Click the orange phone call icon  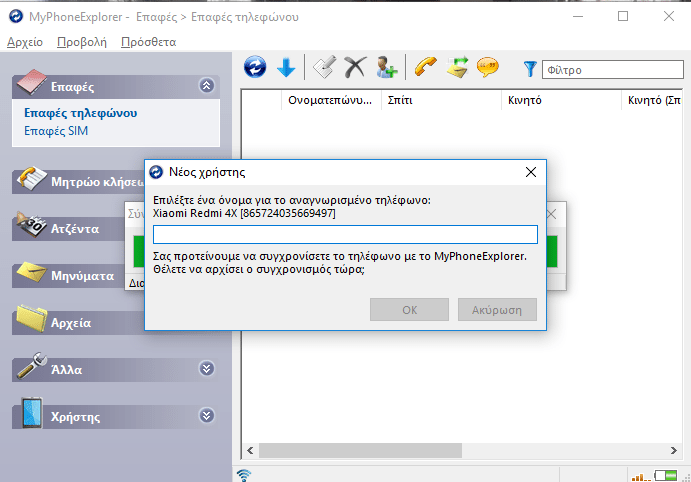coord(425,67)
